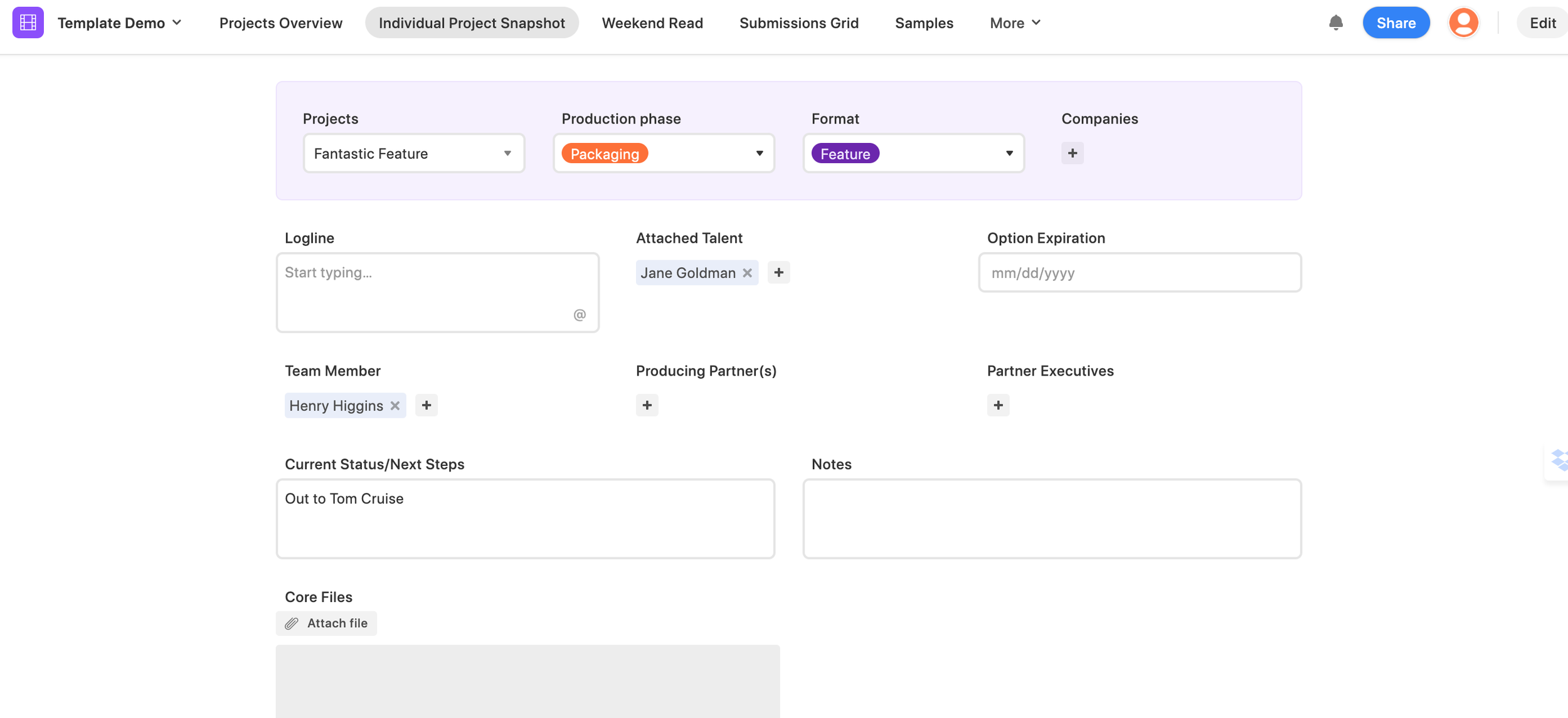Add a Producing Partner with plus
The image size is (1568, 718).
coord(647,406)
